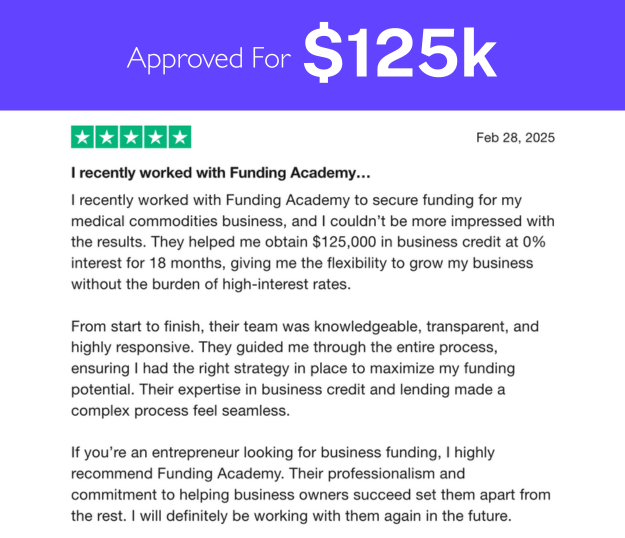The width and height of the screenshot is (625, 538).
Task: Click 'highly responsive' sentence line
Action: (x=285, y=348)
